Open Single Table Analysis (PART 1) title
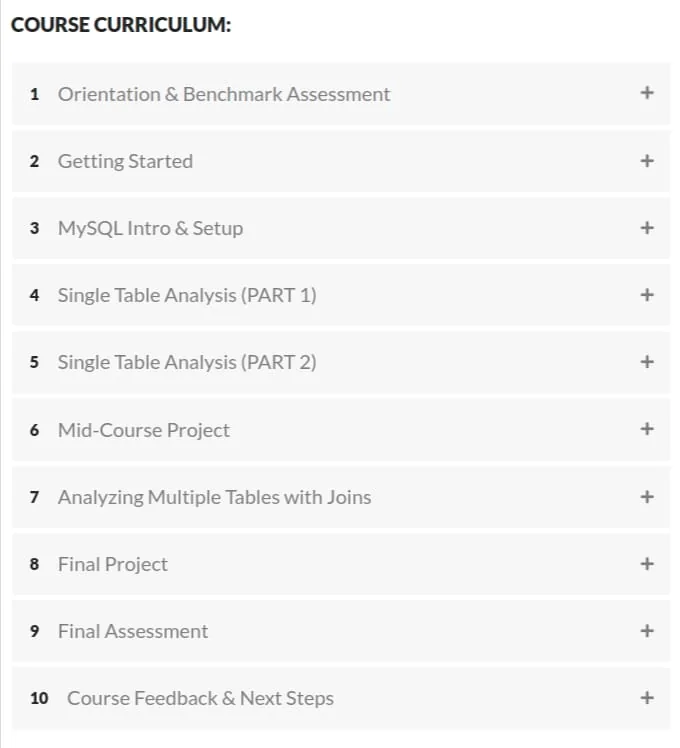The width and height of the screenshot is (680, 748). click(187, 295)
